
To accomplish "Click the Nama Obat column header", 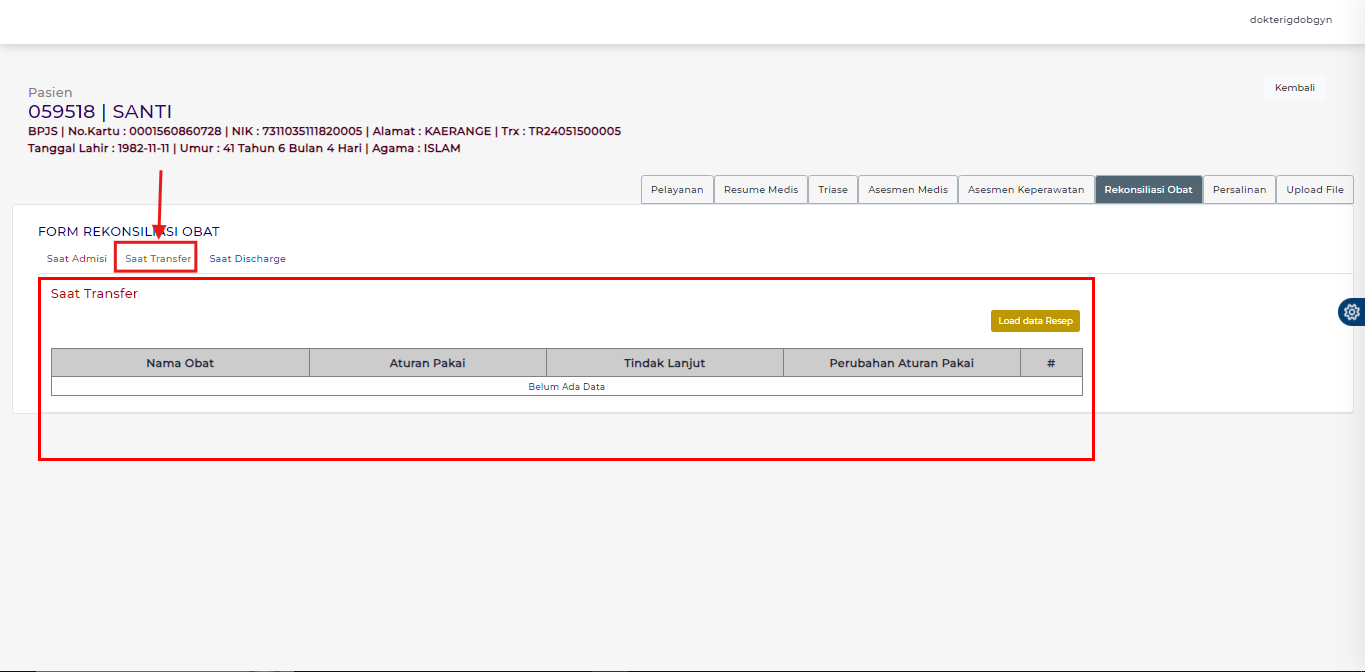I will pyautogui.click(x=180, y=363).
